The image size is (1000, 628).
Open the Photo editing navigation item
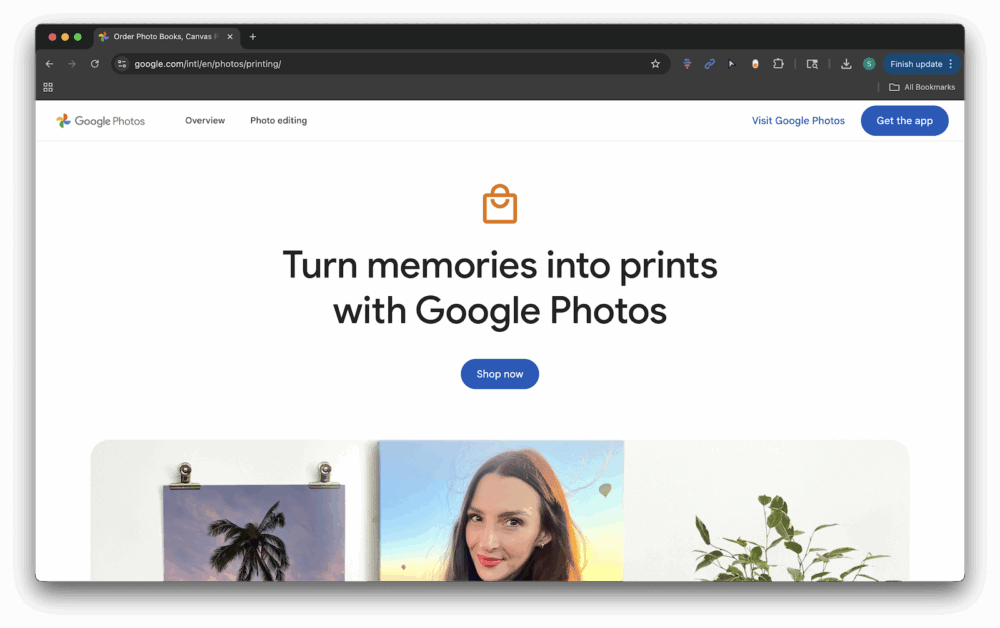coord(278,120)
